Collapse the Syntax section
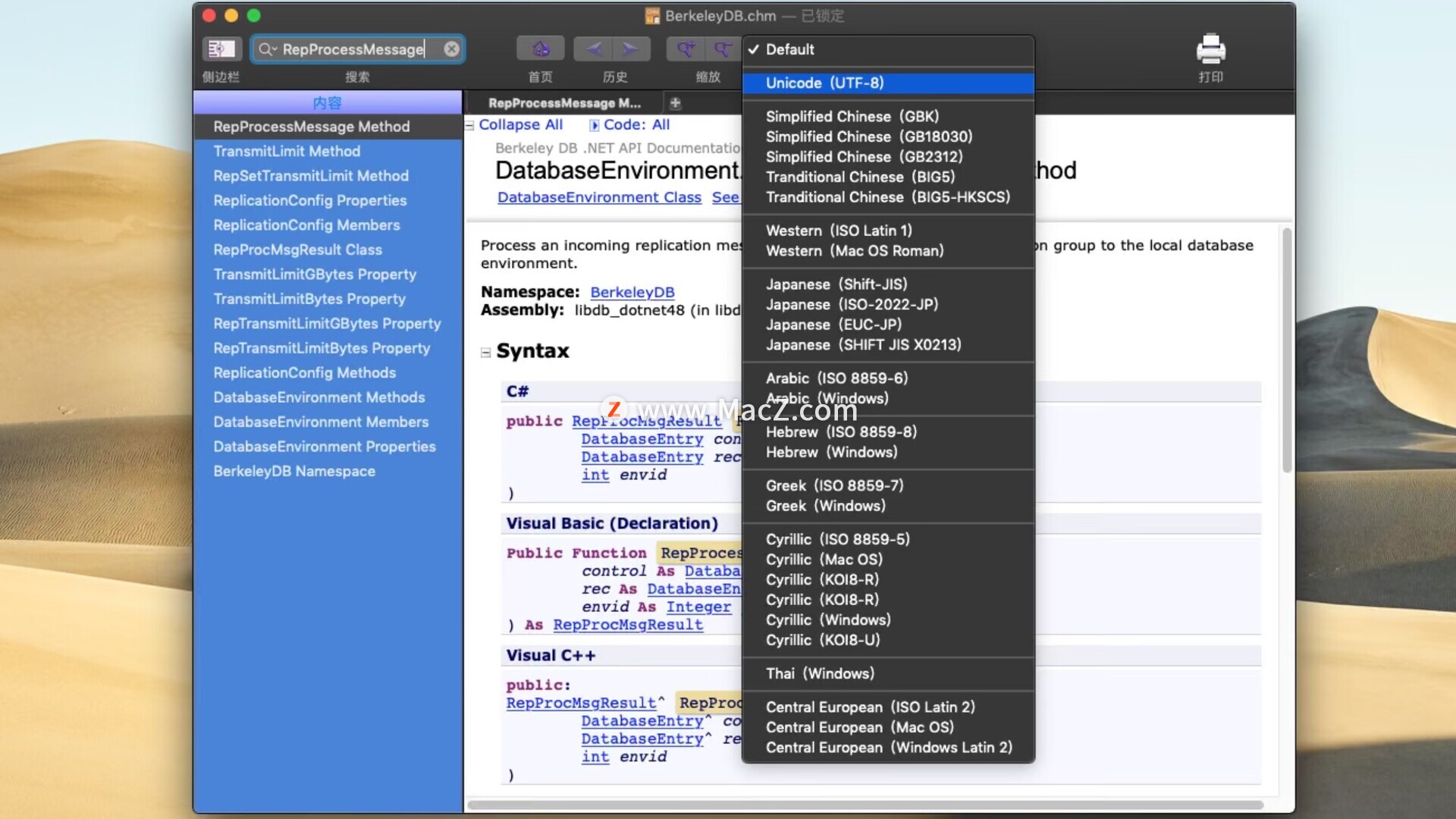 [485, 352]
